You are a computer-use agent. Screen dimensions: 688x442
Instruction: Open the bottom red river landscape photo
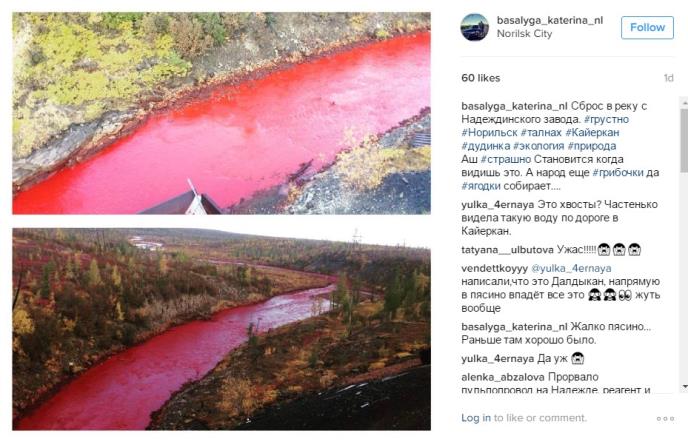[x=222, y=329]
